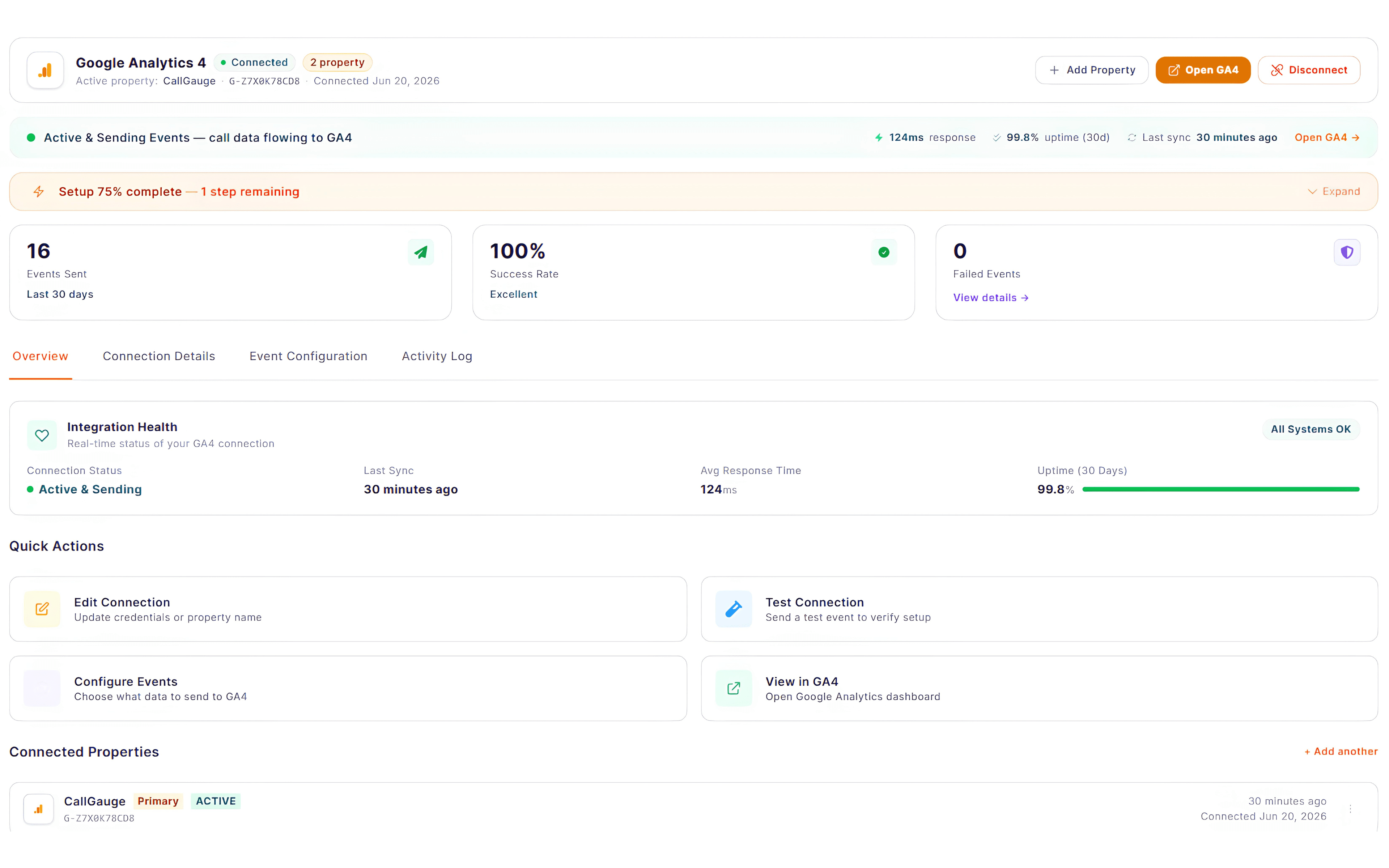Open the Activity Log tab
This screenshot has width=1389, height=868.
[437, 357]
